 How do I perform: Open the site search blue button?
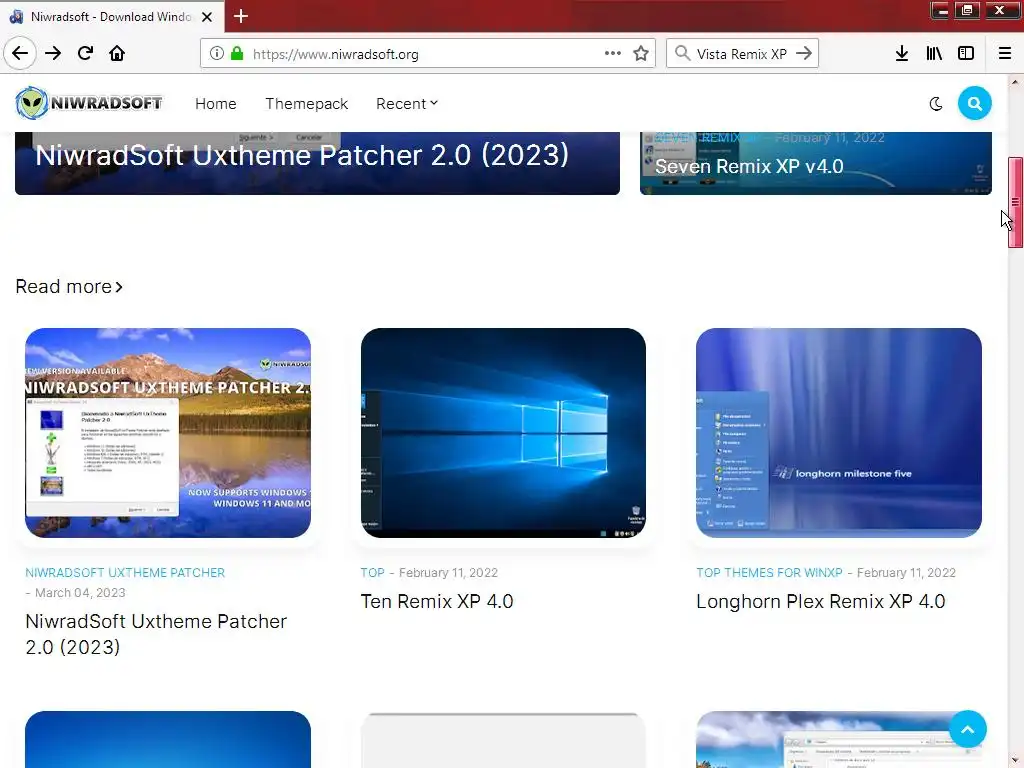click(974, 103)
